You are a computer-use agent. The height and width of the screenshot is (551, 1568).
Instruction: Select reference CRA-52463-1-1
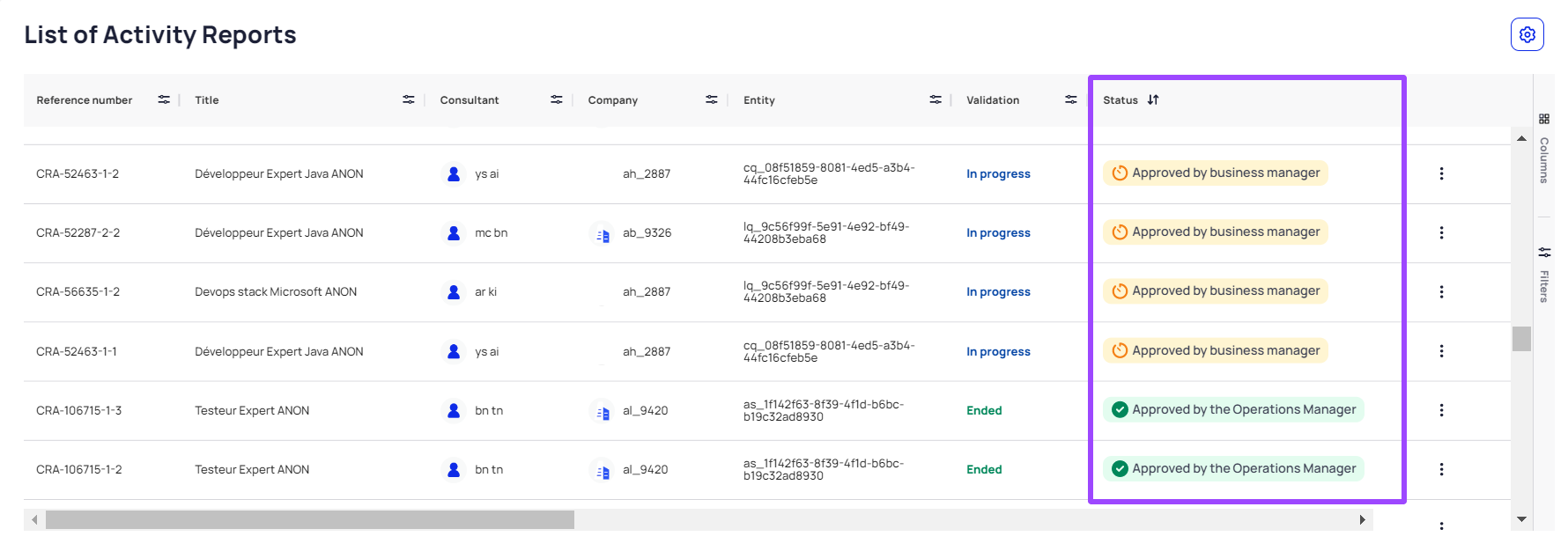coord(77,351)
